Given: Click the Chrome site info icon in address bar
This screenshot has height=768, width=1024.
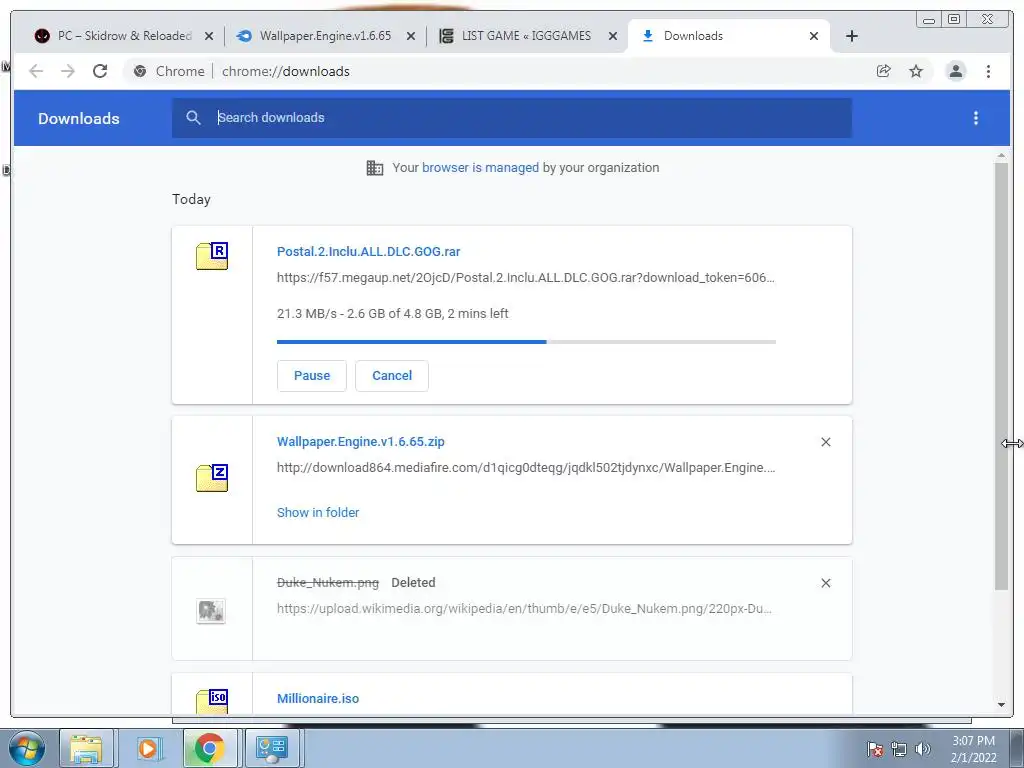Looking at the screenshot, I should point(140,71).
